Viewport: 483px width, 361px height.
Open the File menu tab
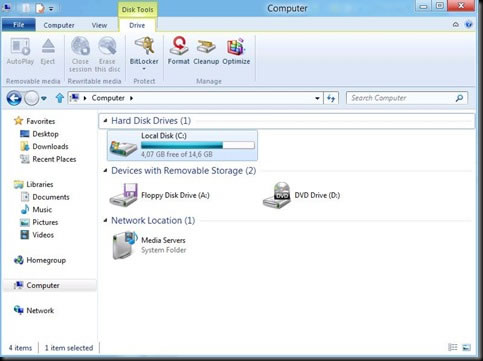tap(18, 25)
